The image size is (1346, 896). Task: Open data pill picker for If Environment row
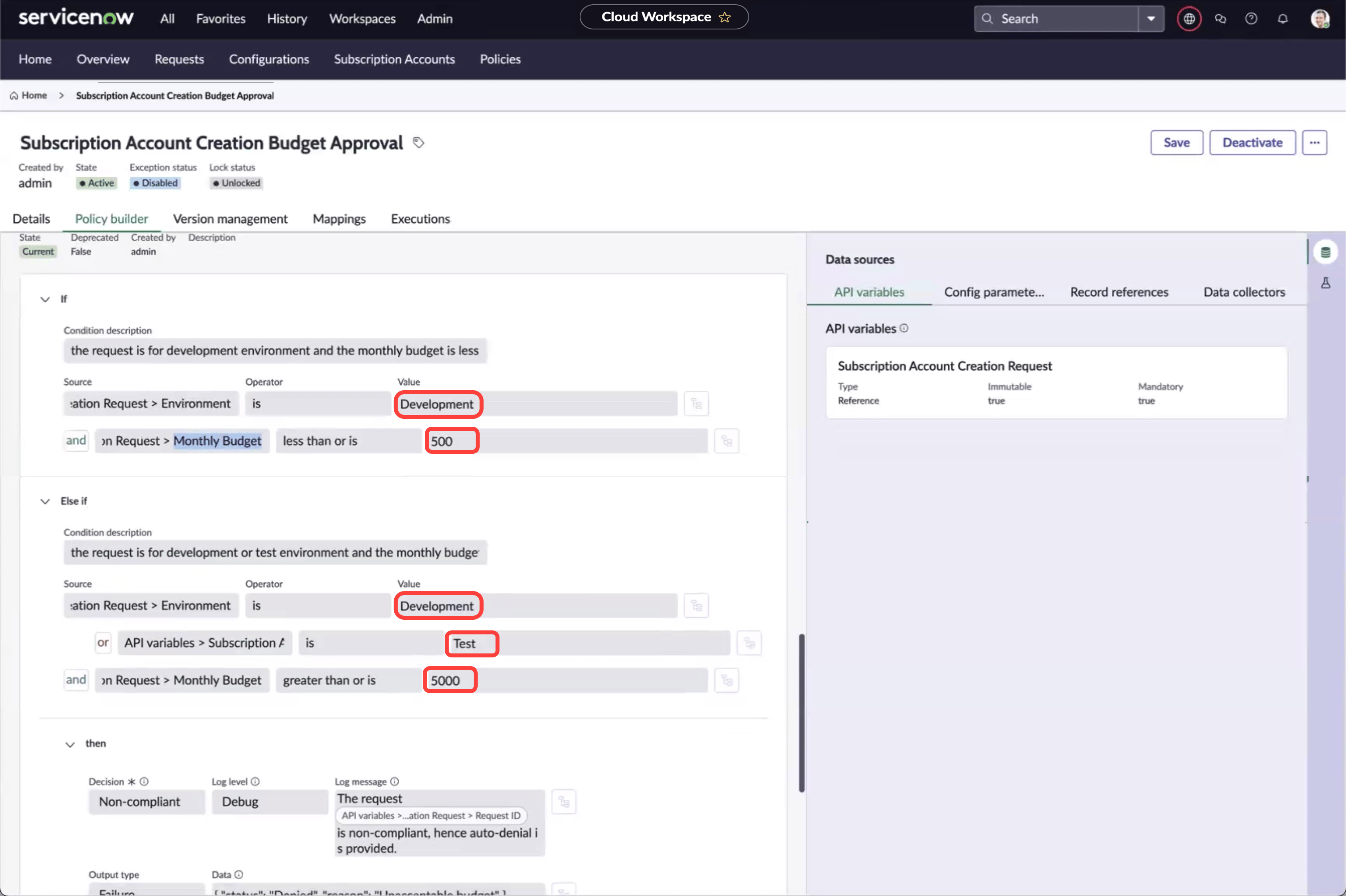click(x=696, y=403)
